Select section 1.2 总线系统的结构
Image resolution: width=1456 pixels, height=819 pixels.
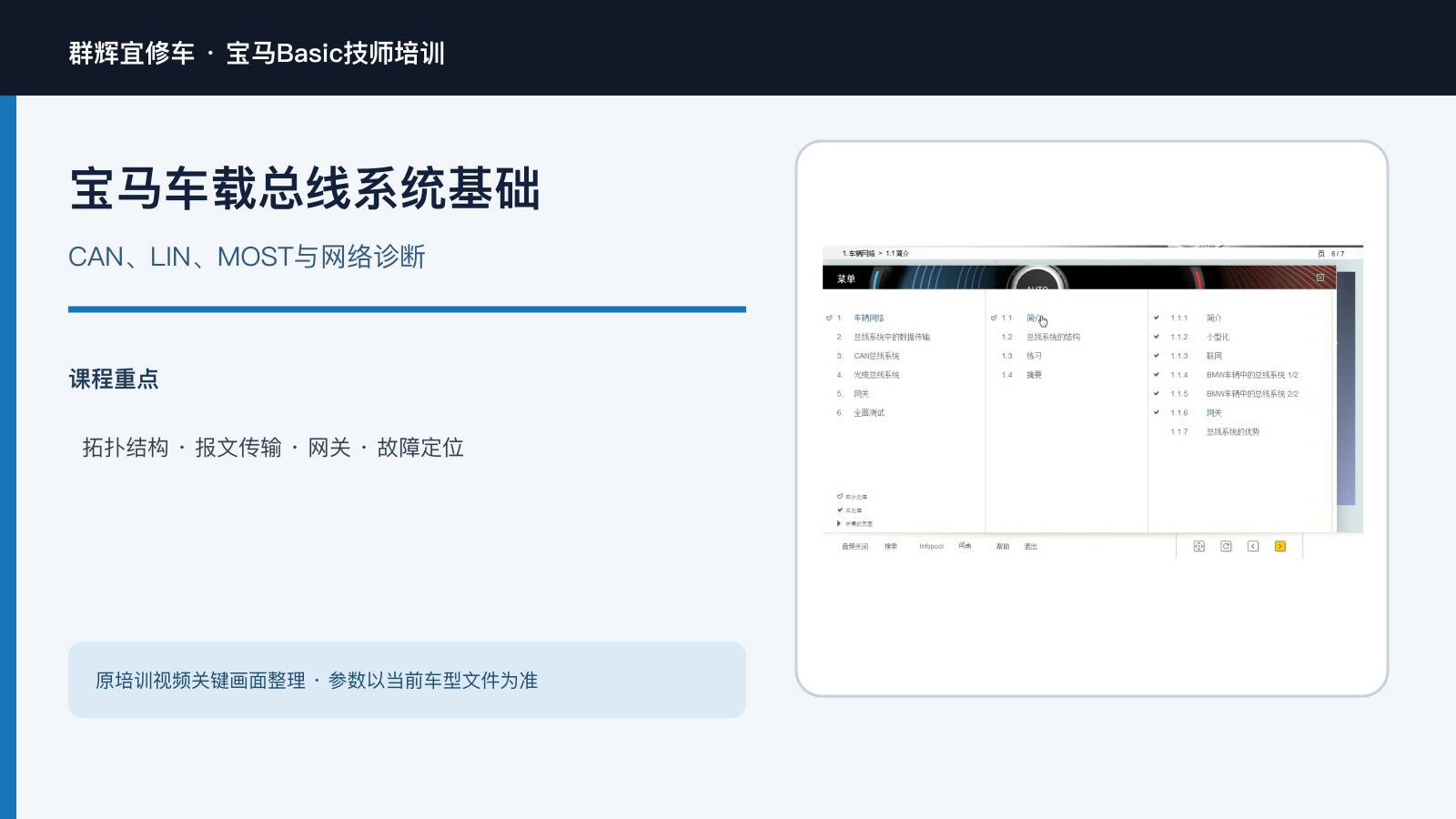click(x=1040, y=337)
